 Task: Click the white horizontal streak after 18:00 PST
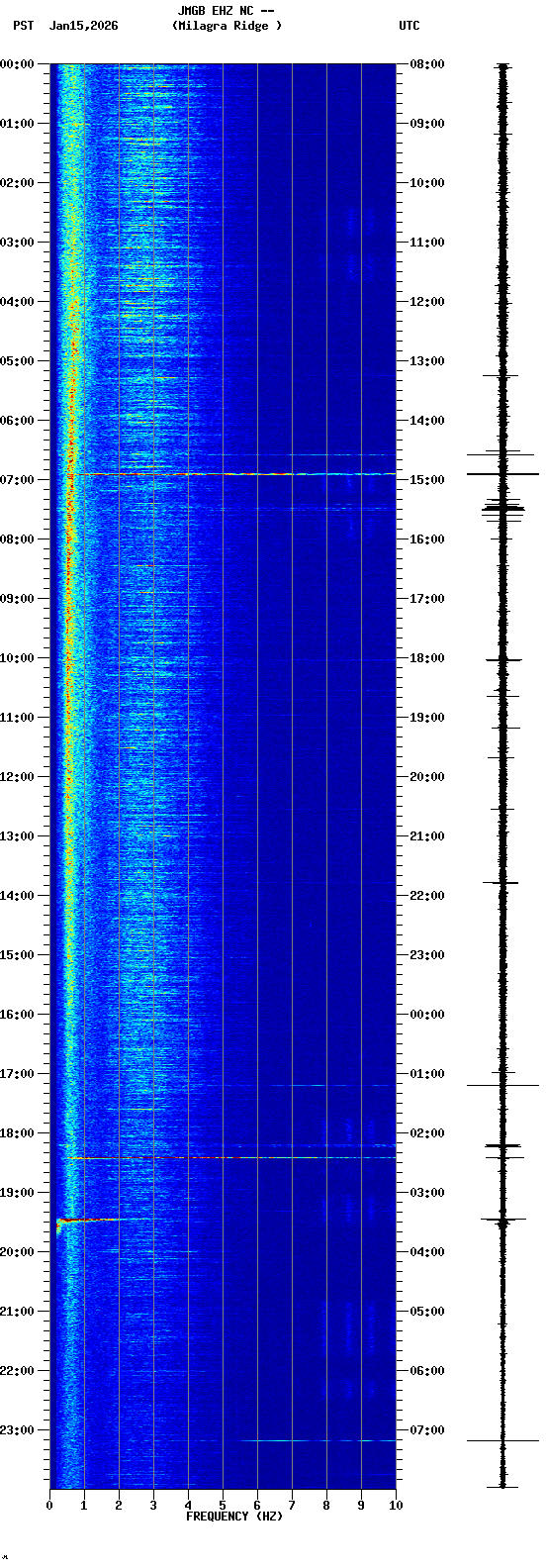click(297, 1157)
